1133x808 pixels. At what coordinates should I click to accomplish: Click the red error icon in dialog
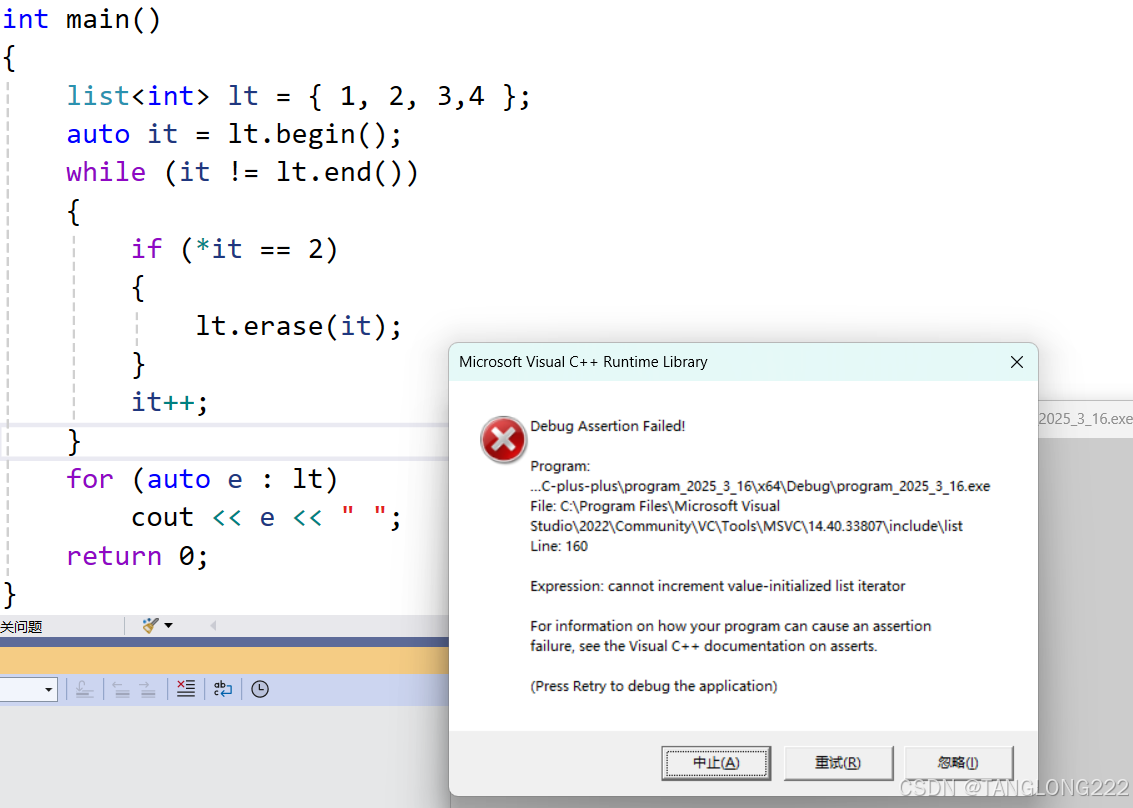pos(503,439)
